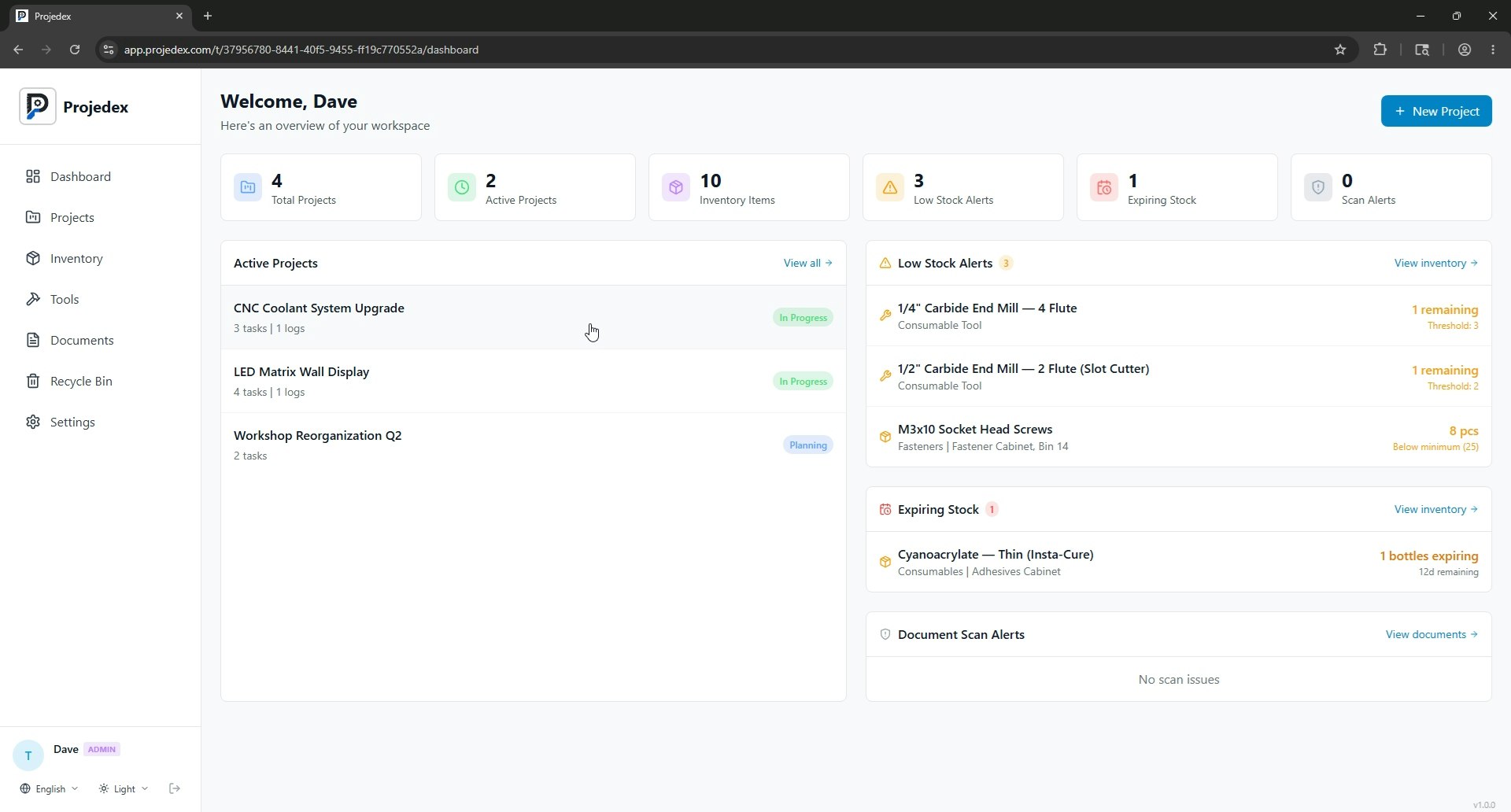Navigate to Documents in the sidebar
Screen dimensions: 1511x812
coord(100,340)
